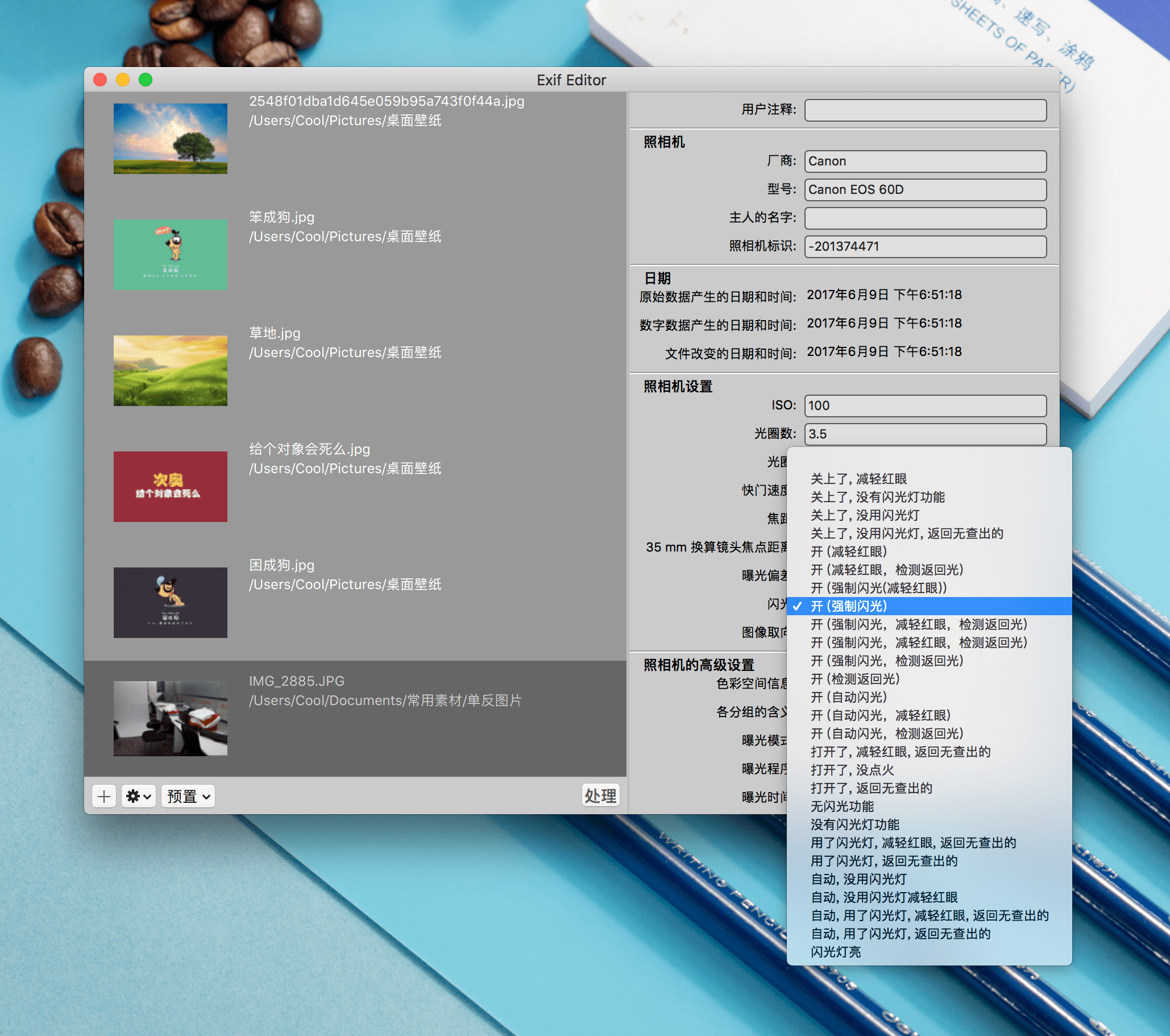The height and width of the screenshot is (1036, 1170).
Task: Choose 自动, 用了闪光灯, 返回无查出的
Action: point(929,934)
